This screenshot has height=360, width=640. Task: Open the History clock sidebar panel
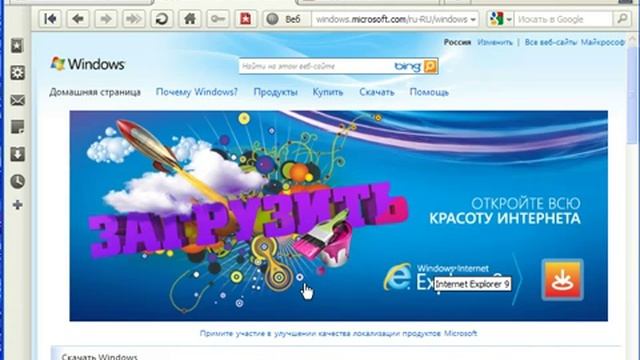point(17,181)
